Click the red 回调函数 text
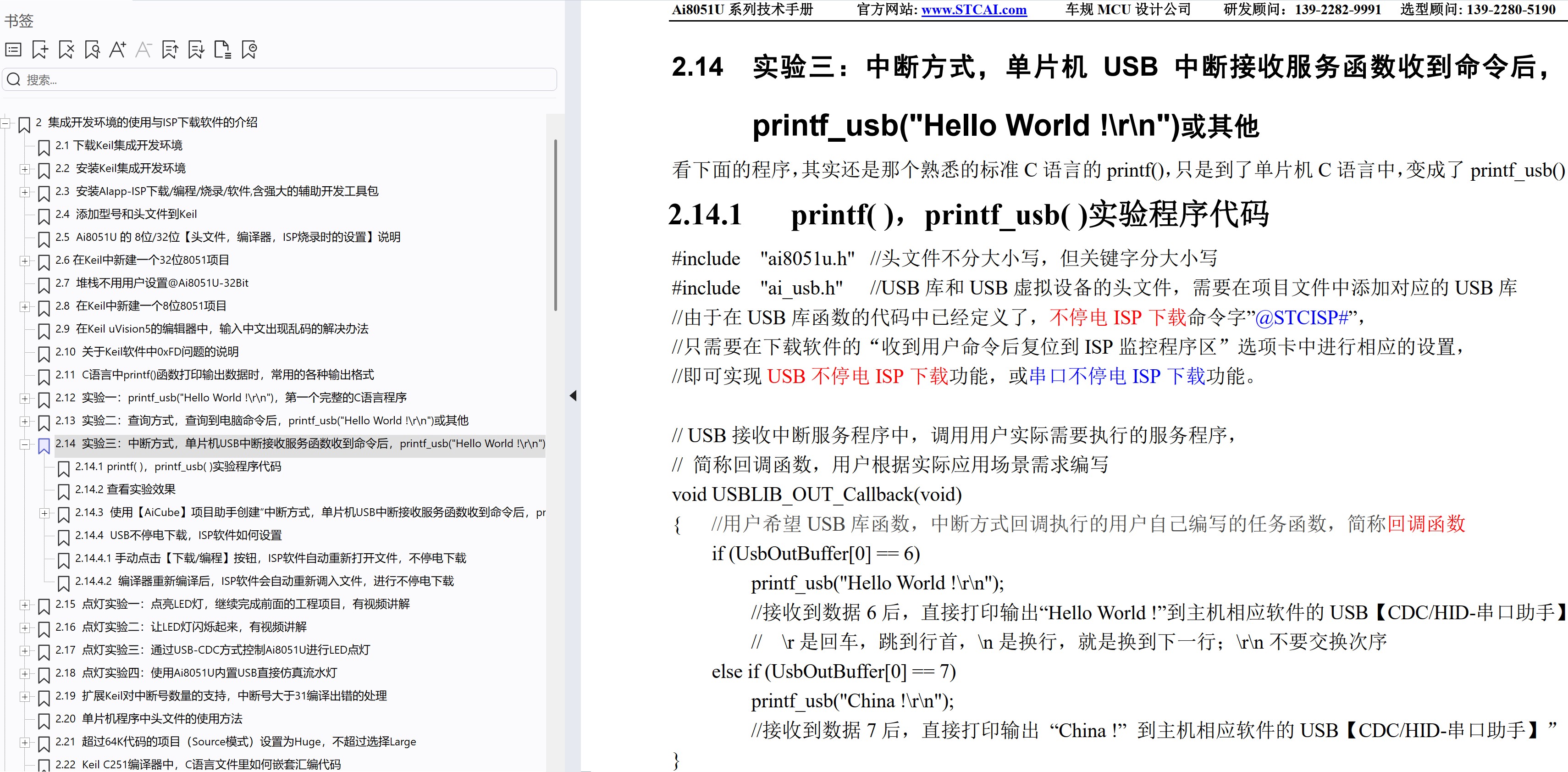The height and width of the screenshot is (772, 1568). (x=1426, y=523)
